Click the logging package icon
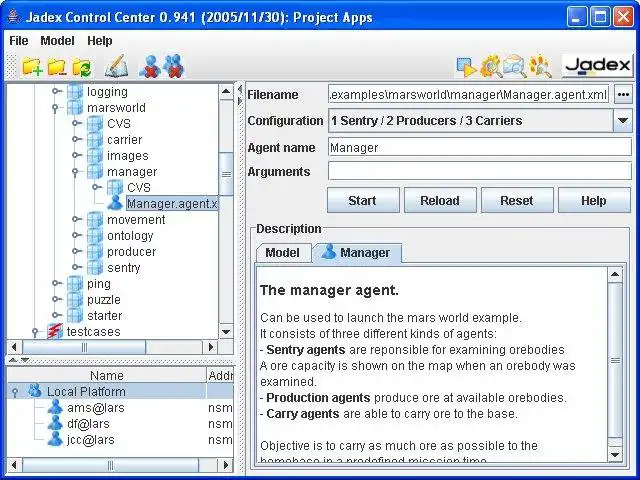The height and width of the screenshot is (480, 640). coord(75,91)
